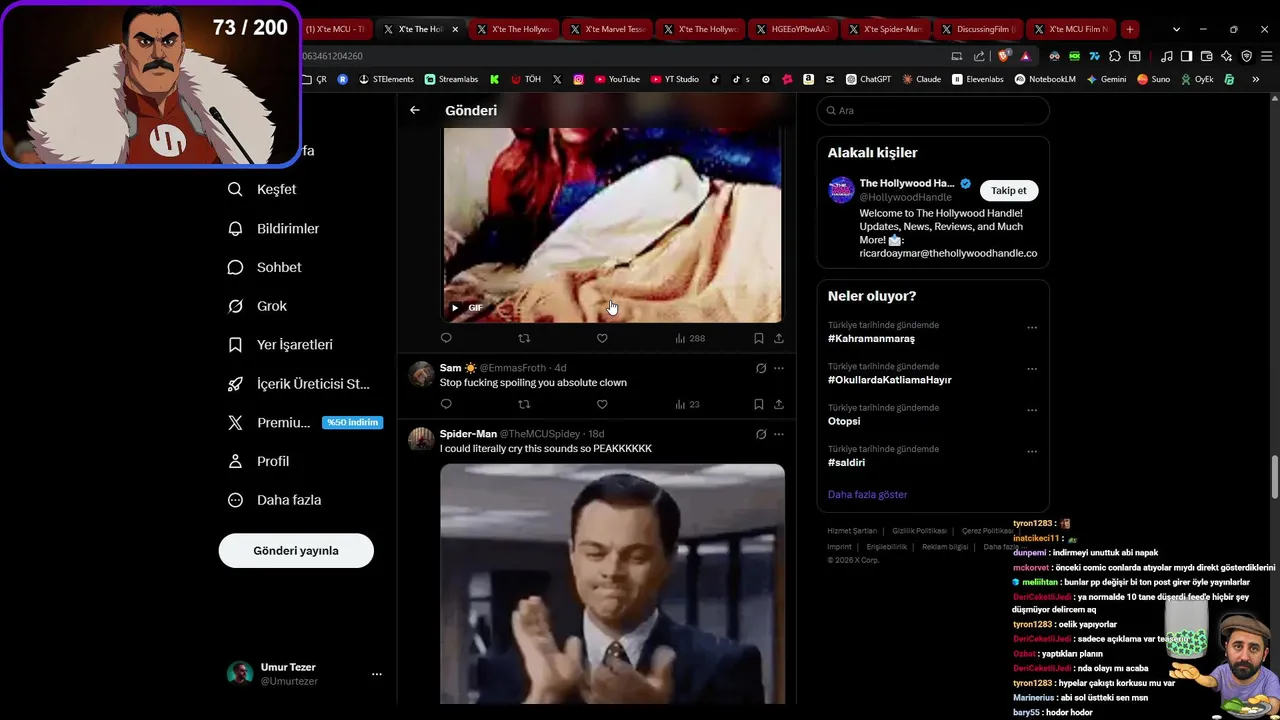Click Brave Shields lion icon
1280x720 pixels.
coord(1006,56)
